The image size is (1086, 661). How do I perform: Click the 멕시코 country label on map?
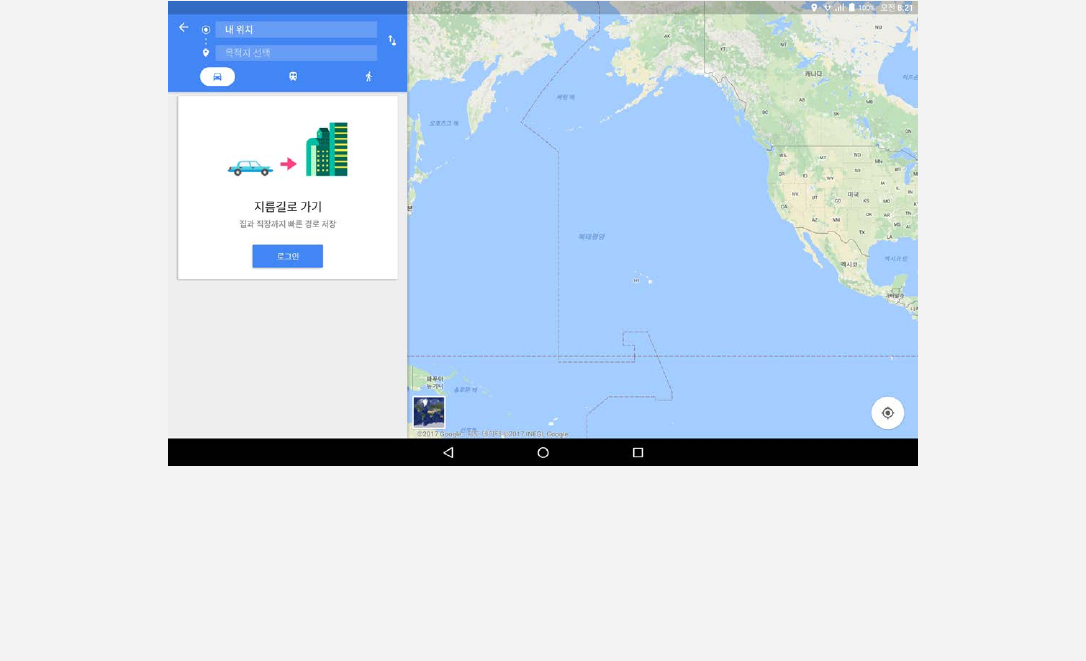(x=849, y=264)
